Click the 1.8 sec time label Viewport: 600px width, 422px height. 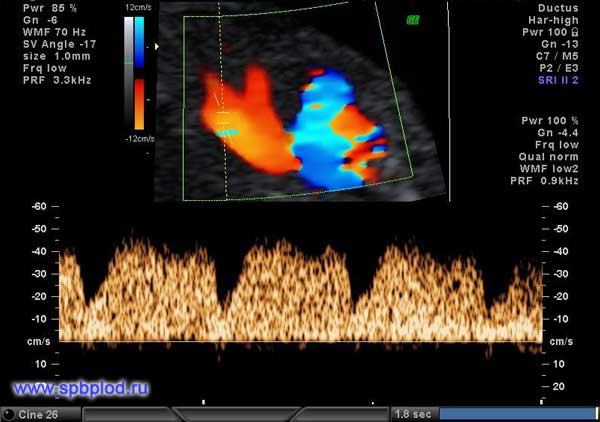(x=412, y=414)
